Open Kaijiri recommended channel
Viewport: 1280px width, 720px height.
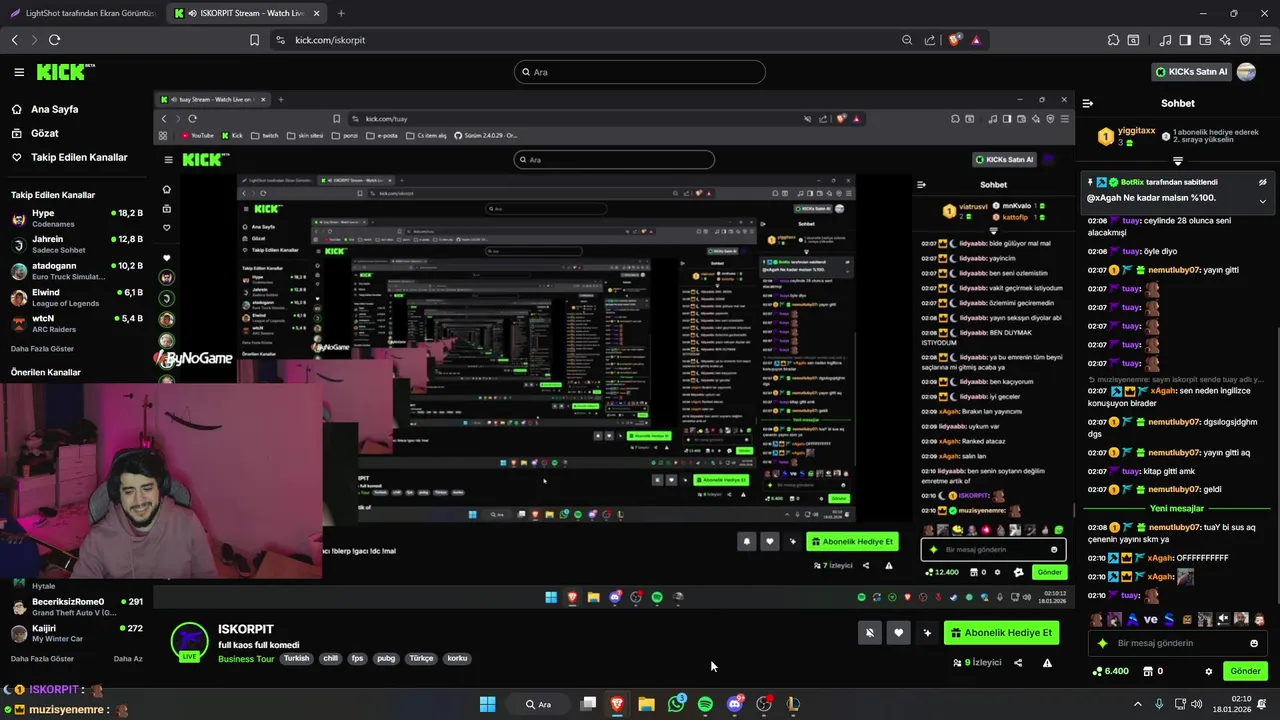(x=77, y=633)
